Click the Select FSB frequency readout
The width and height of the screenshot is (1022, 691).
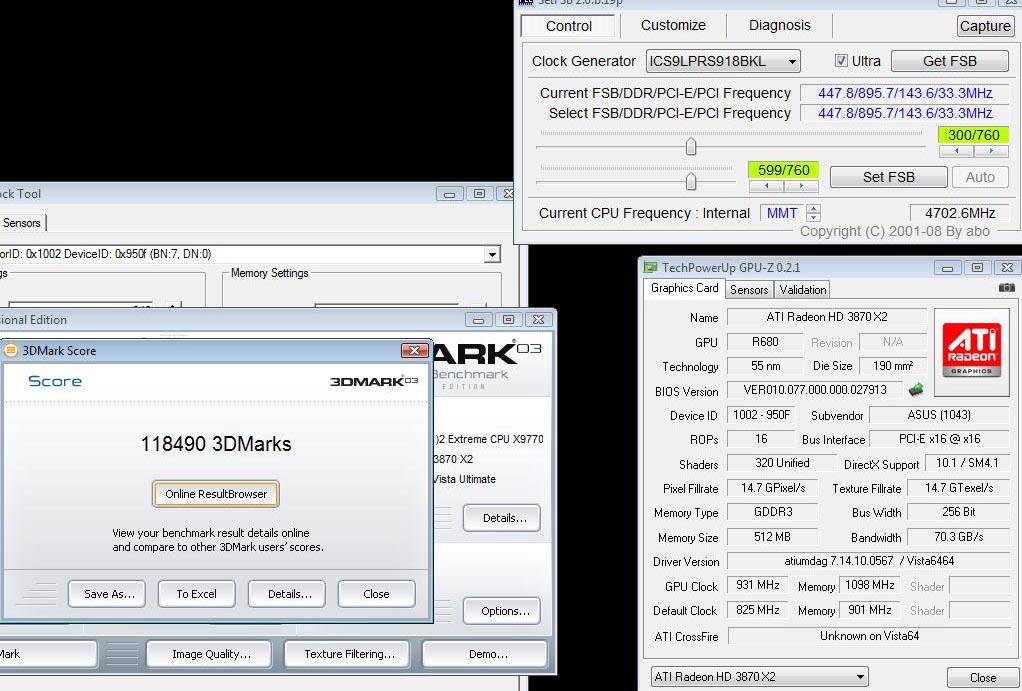coord(905,113)
